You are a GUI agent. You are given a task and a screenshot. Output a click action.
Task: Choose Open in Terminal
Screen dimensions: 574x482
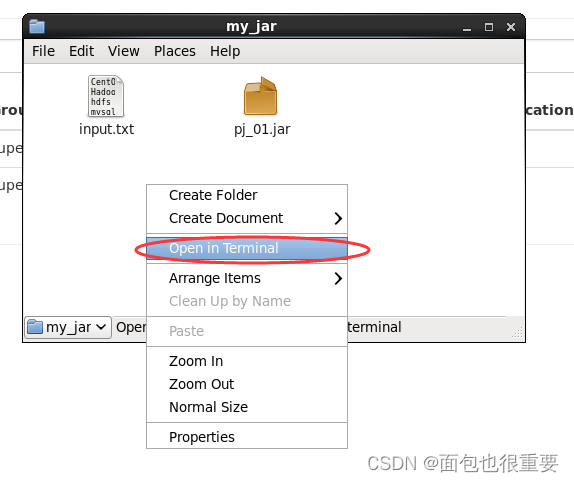point(247,248)
